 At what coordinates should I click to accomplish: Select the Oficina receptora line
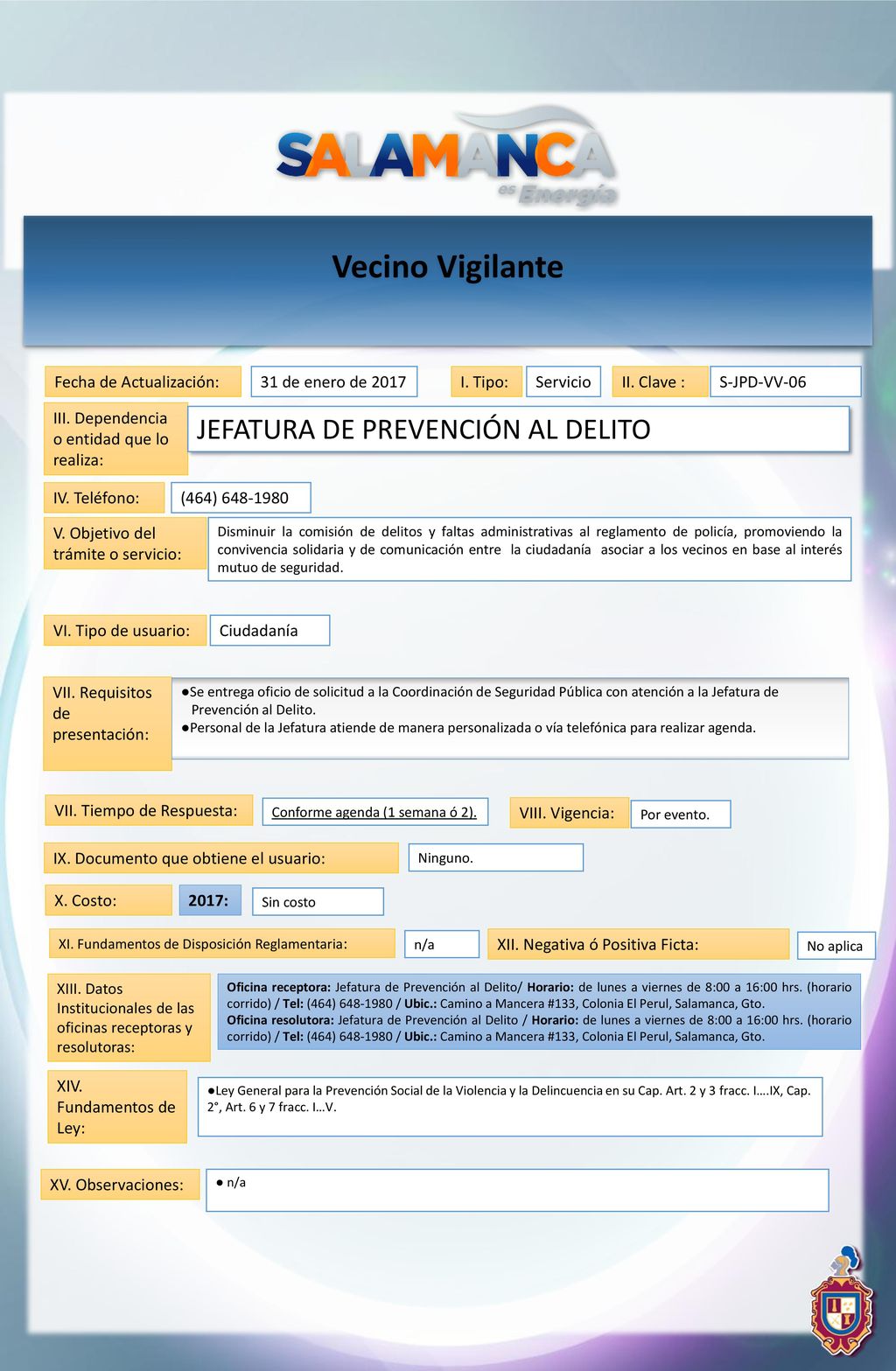pyautogui.click(x=539, y=995)
